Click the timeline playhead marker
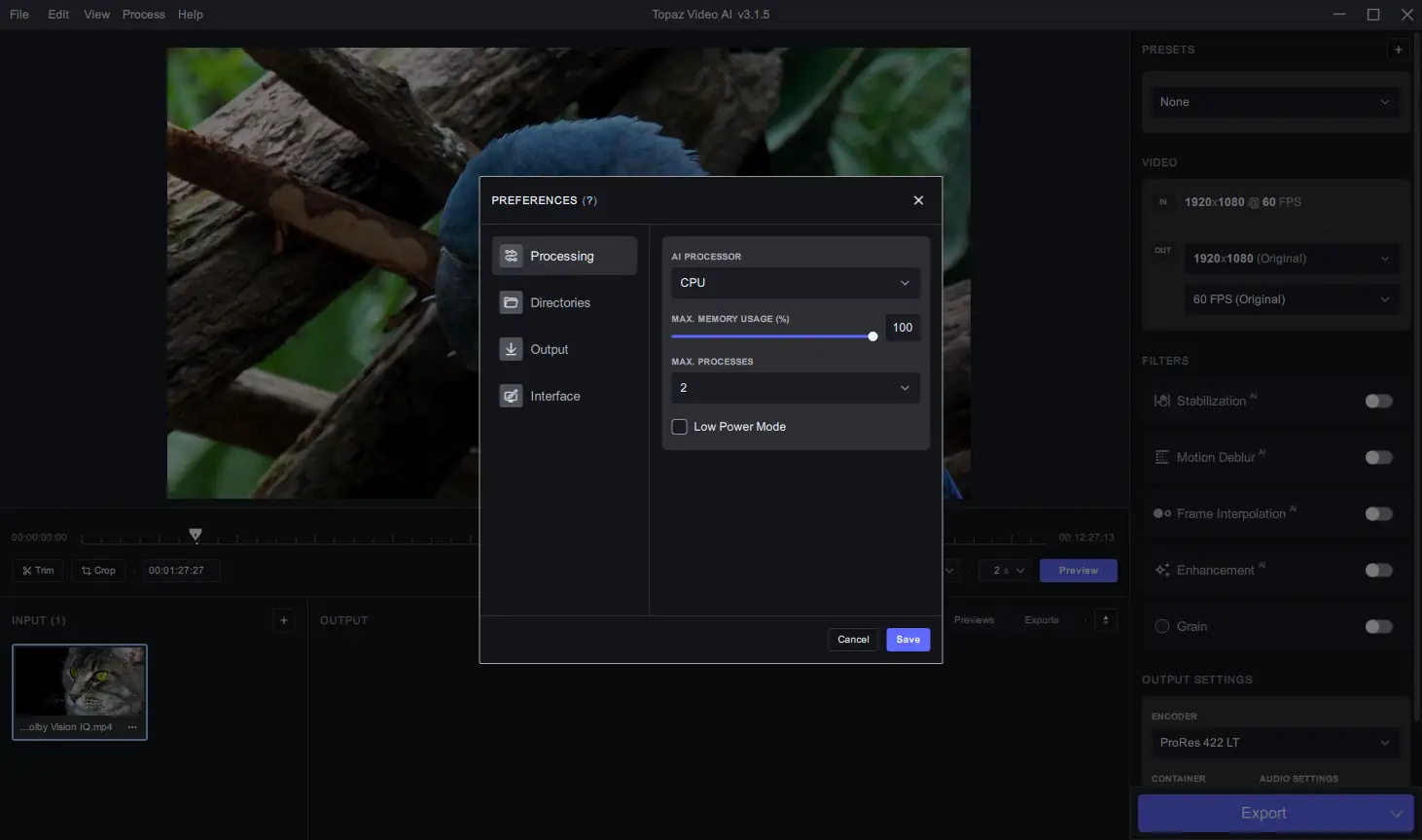This screenshot has width=1422, height=840. (x=196, y=535)
